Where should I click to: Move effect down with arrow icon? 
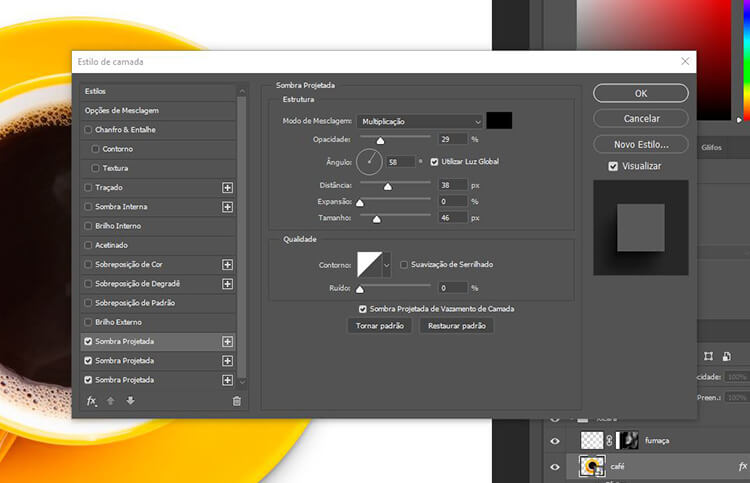pos(130,401)
